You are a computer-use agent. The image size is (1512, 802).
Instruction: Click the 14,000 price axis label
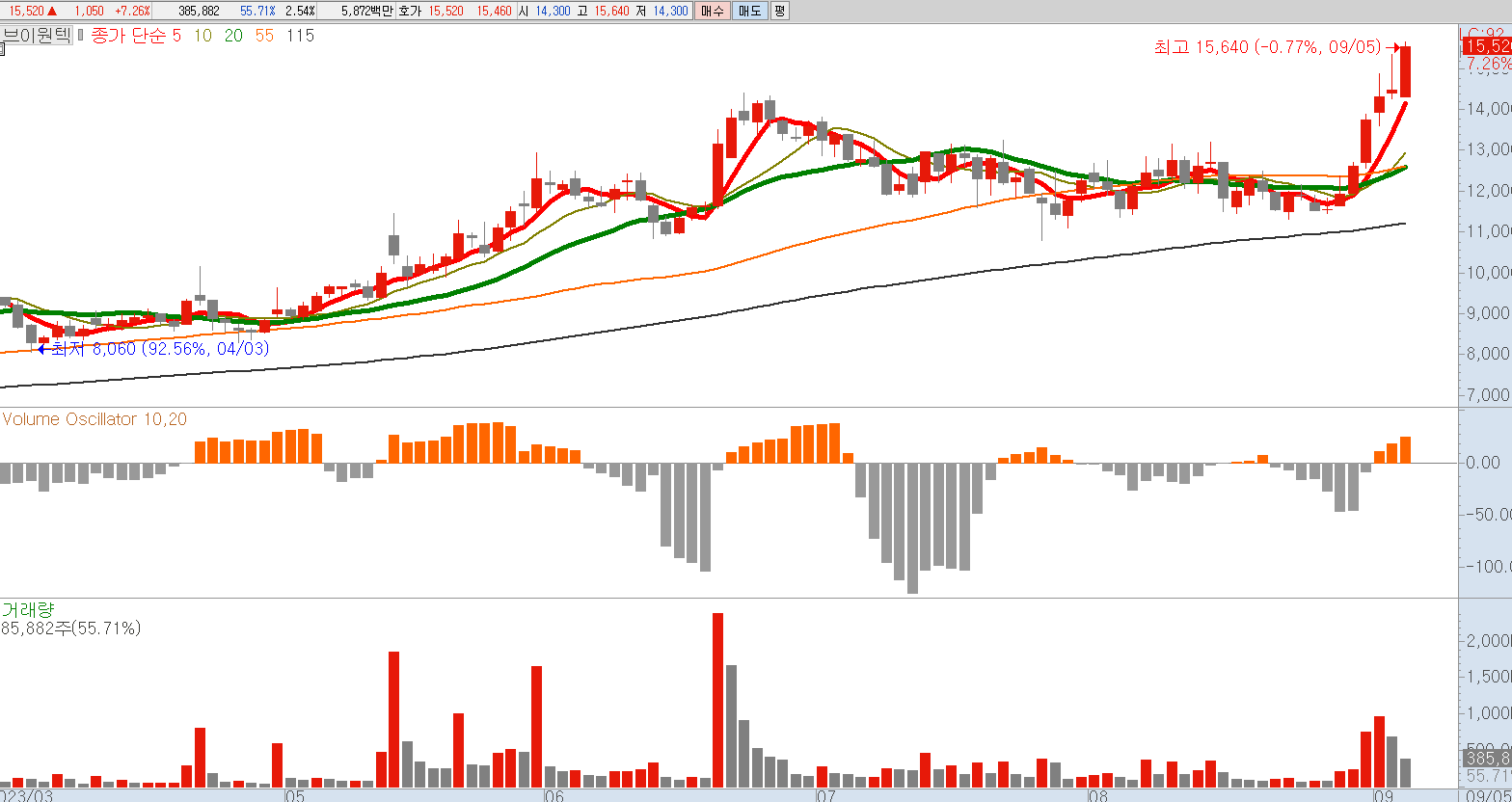tap(1489, 109)
